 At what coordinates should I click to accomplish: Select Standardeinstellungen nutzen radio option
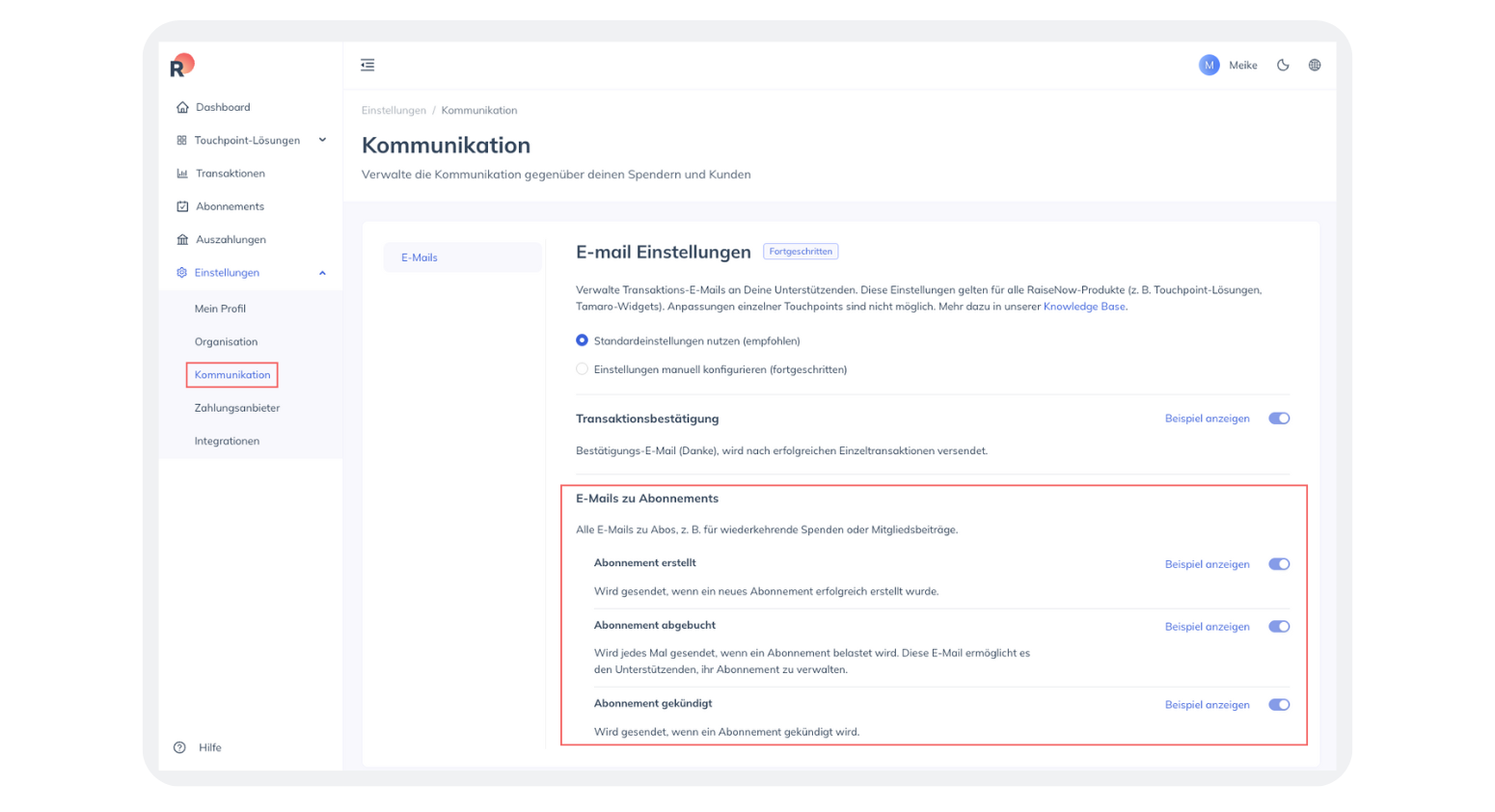click(582, 340)
